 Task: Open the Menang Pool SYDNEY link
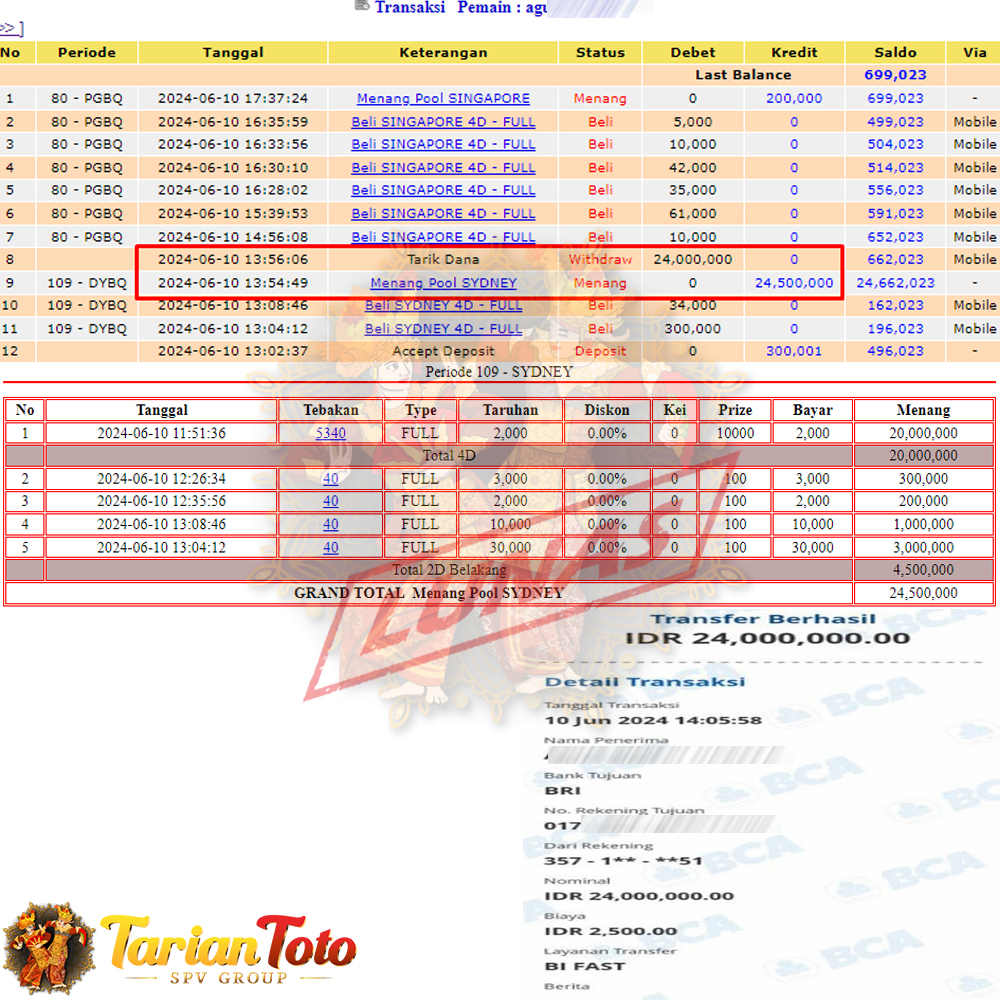click(443, 283)
